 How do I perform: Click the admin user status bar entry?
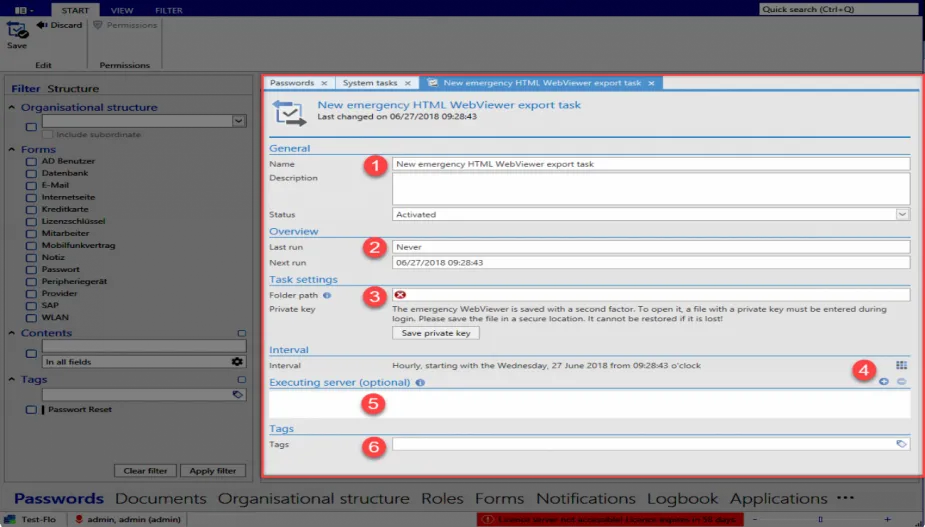[129, 519]
